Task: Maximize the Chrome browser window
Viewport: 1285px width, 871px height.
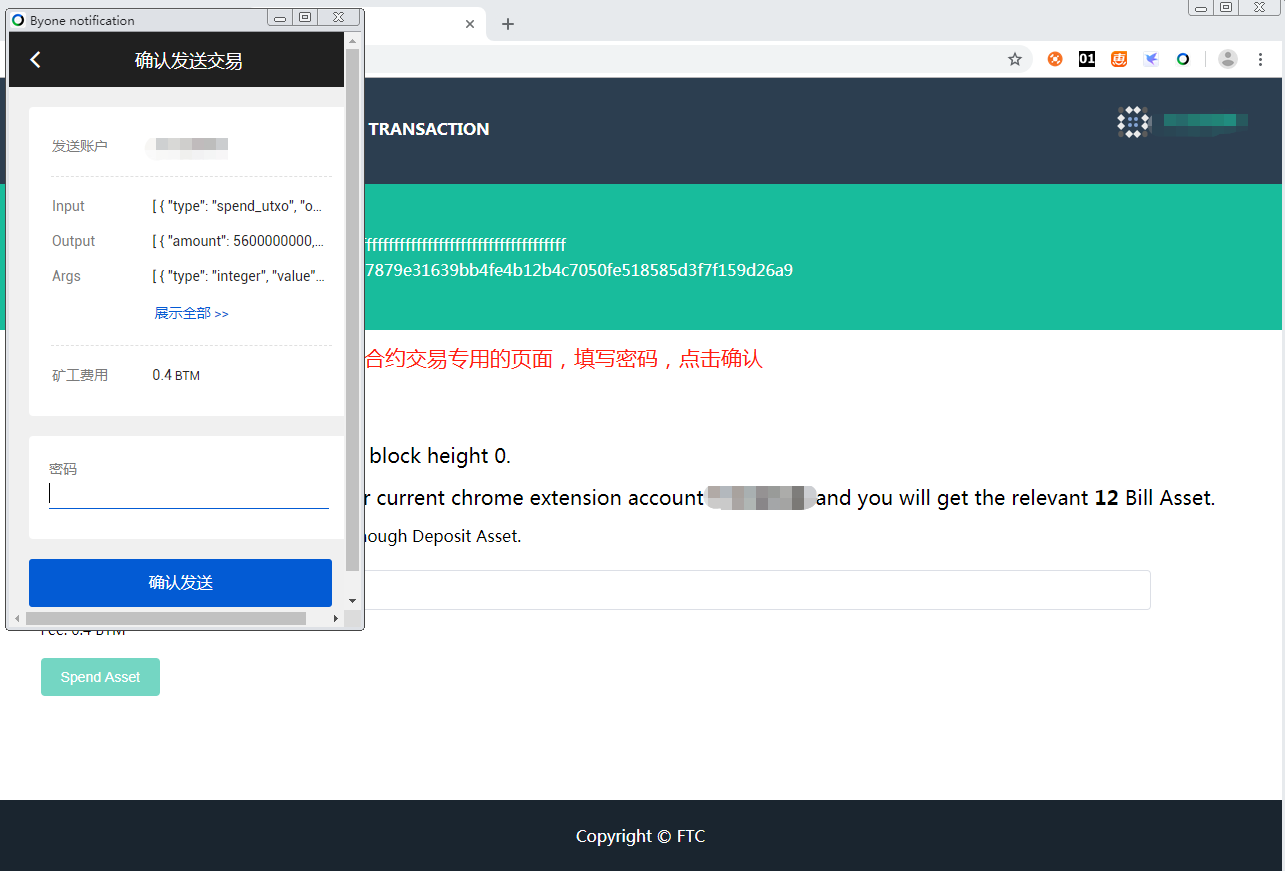Action: (x=1225, y=7)
